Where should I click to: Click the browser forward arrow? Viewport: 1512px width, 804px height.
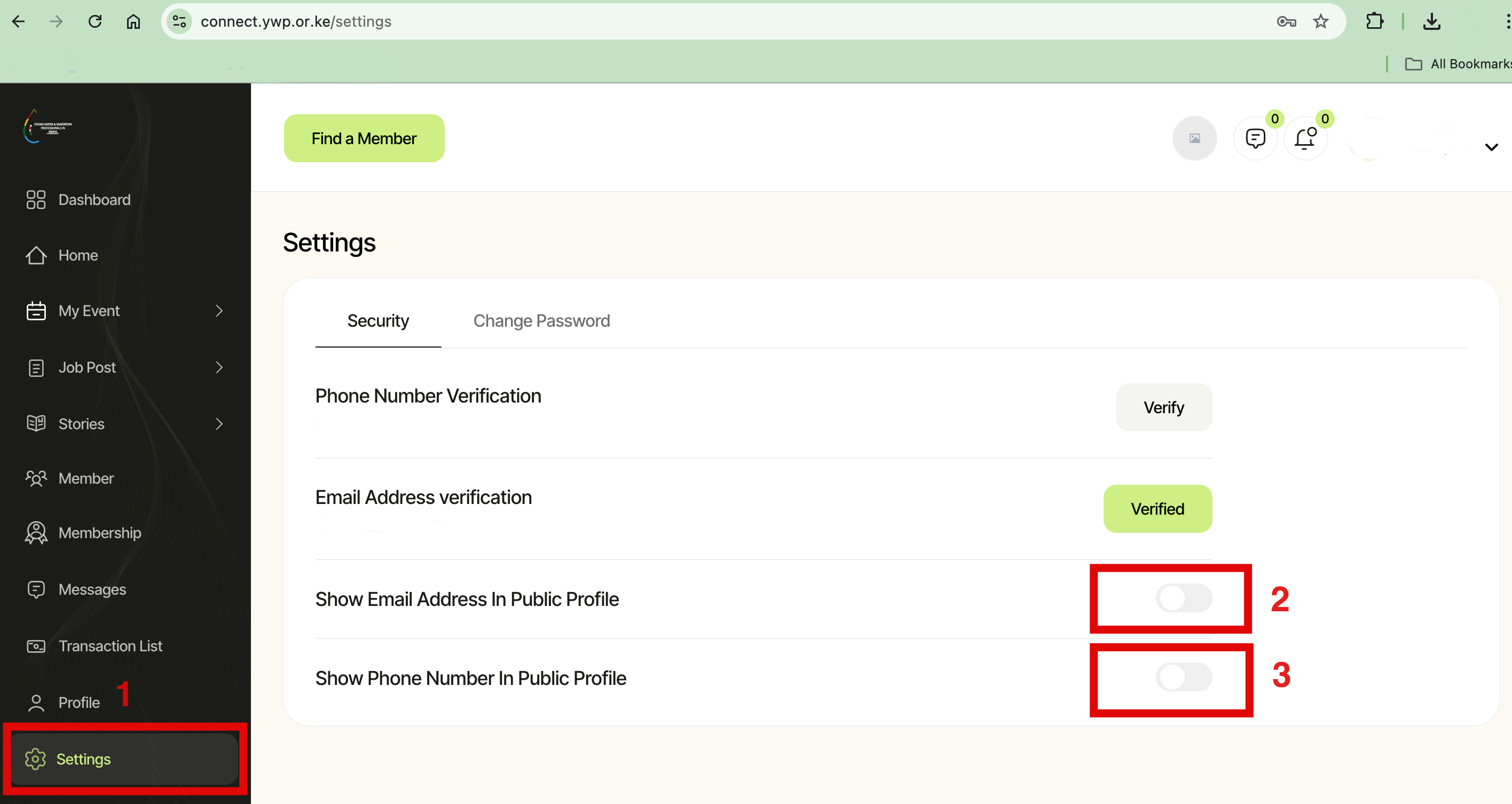57,22
